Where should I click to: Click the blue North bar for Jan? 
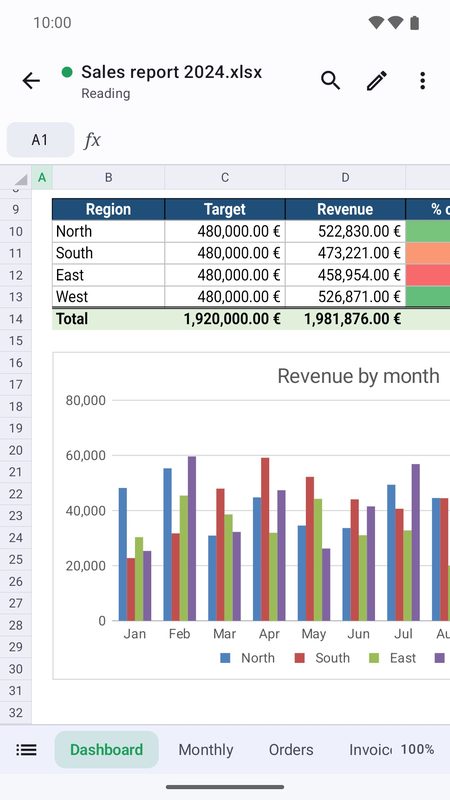123,554
